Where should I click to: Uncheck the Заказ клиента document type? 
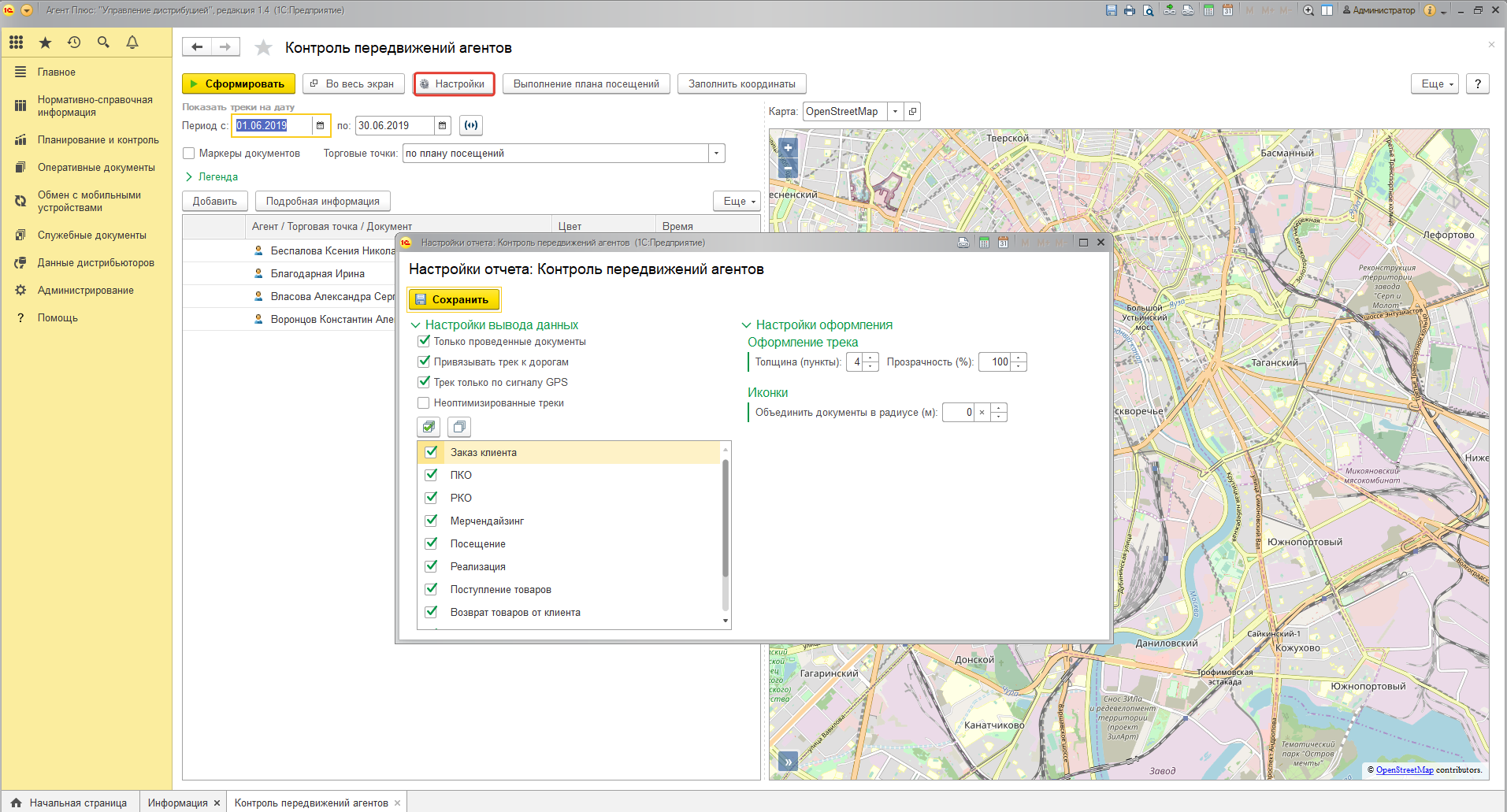[x=431, y=452]
